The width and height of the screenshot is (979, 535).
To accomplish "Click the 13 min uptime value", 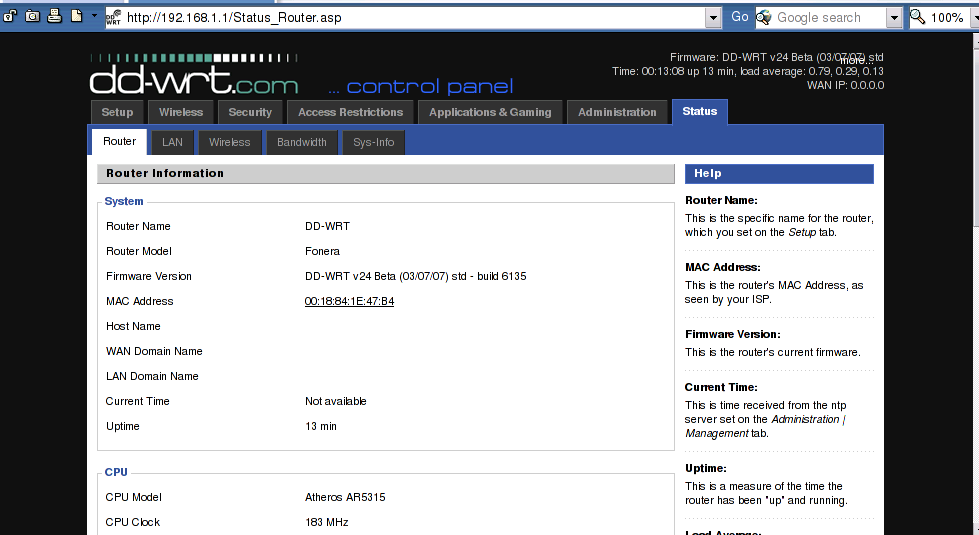I will [x=320, y=426].
